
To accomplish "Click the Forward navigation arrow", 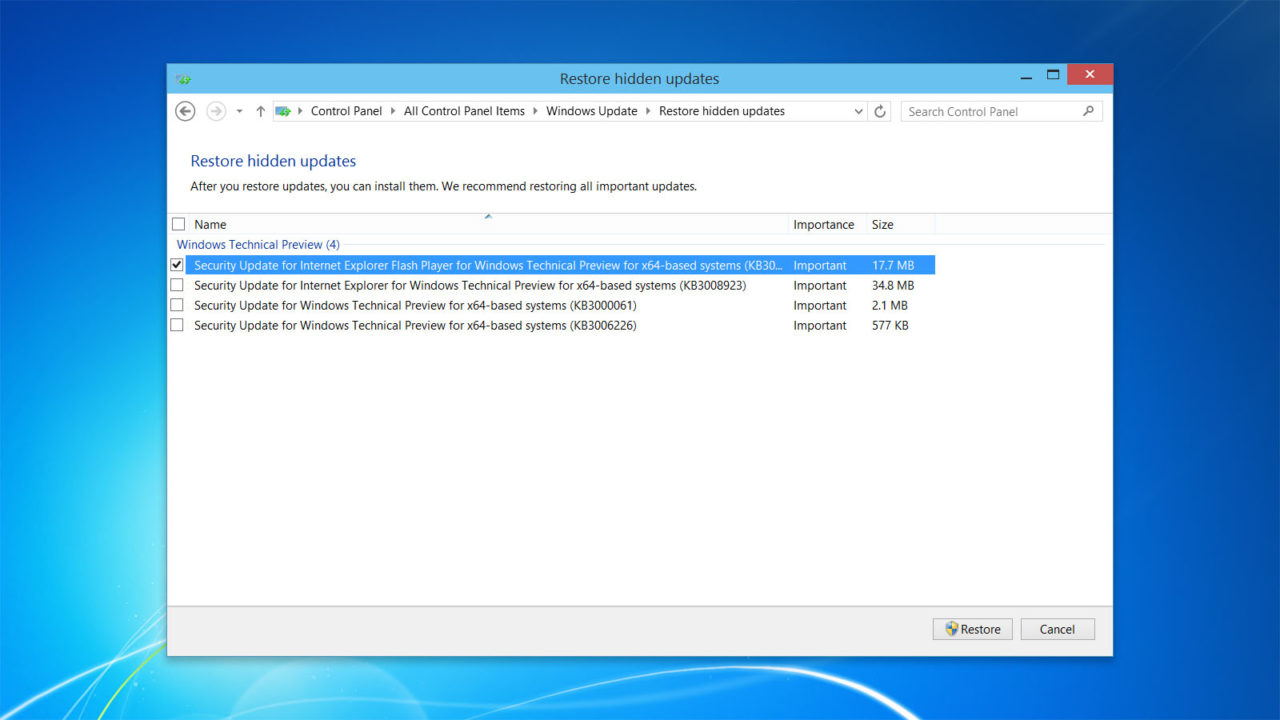I will click(x=216, y=111).
